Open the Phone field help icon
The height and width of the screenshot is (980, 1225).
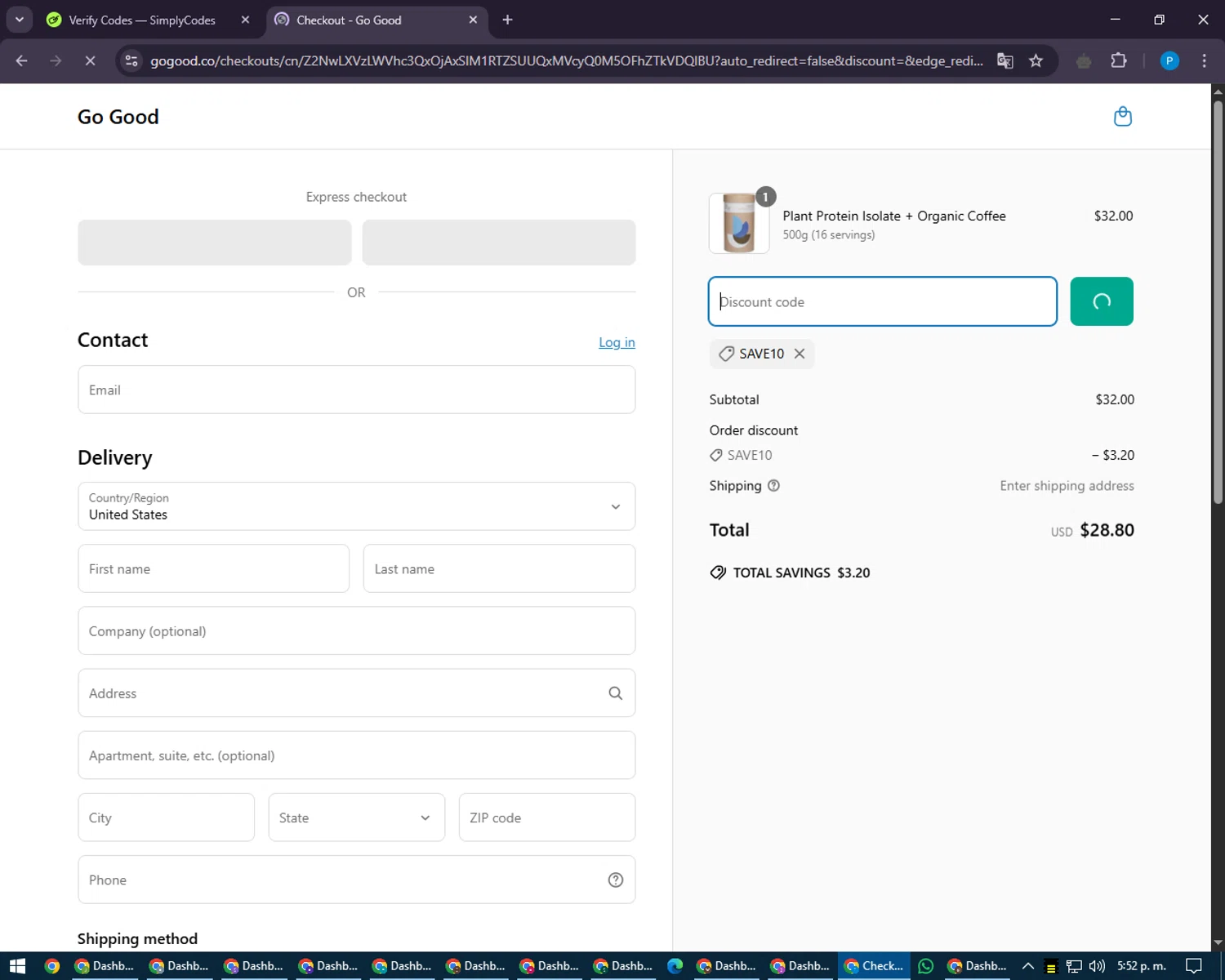pyautogui.click(x=616, y=880)
